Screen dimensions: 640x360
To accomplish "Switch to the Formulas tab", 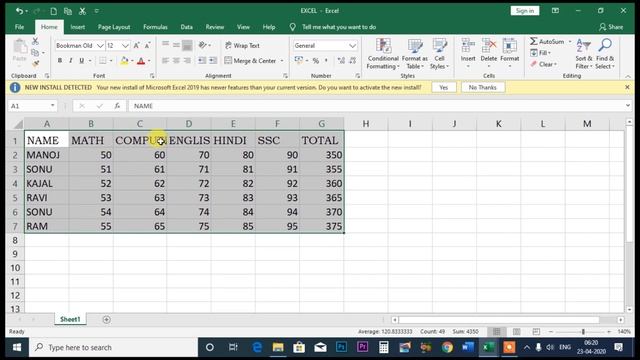I will tap(155, 27).
